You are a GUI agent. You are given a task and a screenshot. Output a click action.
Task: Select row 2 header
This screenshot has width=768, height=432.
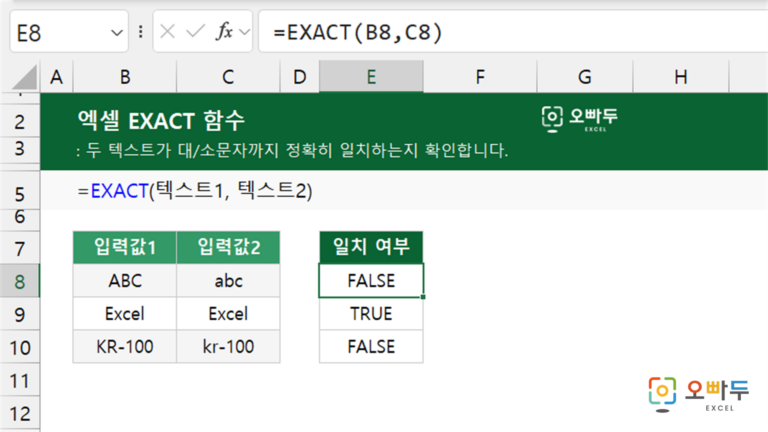pos(20,121)
